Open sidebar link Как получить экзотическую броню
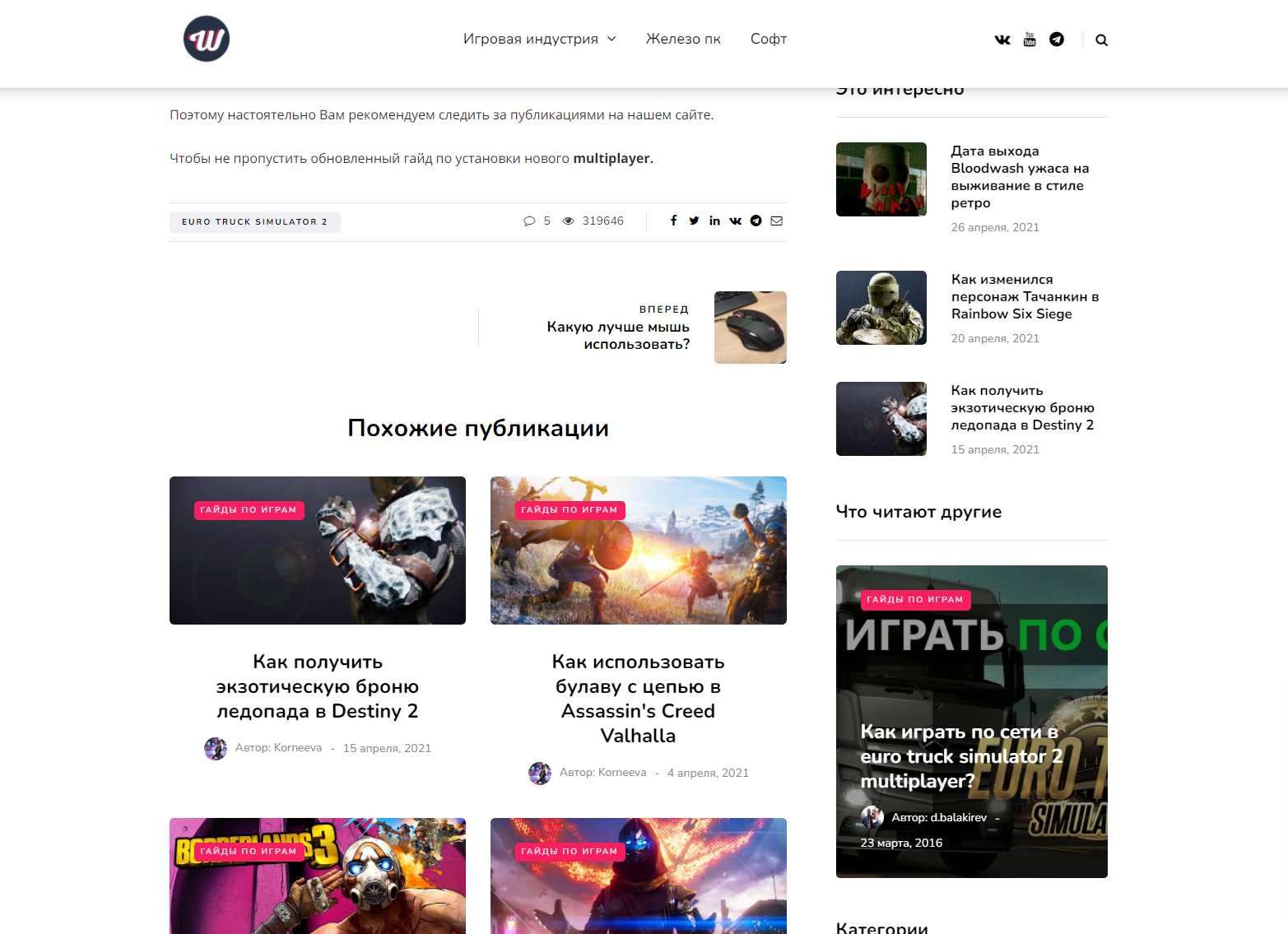1288x934 pixels. point(1023,407)
